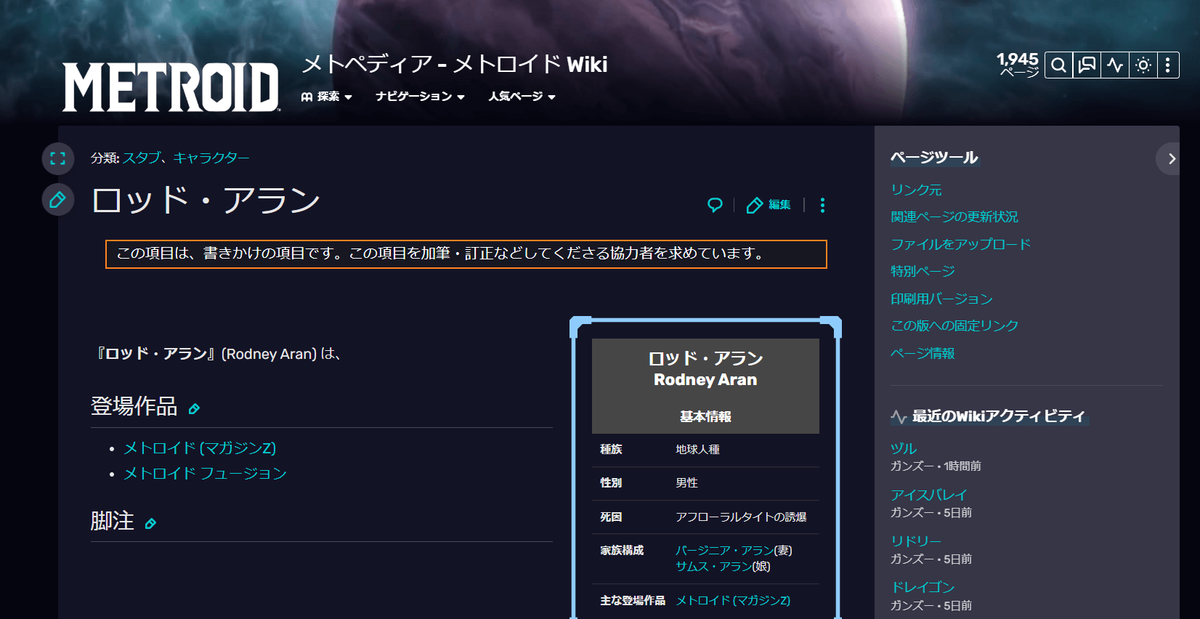Click the comment bubble icon near title
The image size is (1200, 619).
click(715, 205)
